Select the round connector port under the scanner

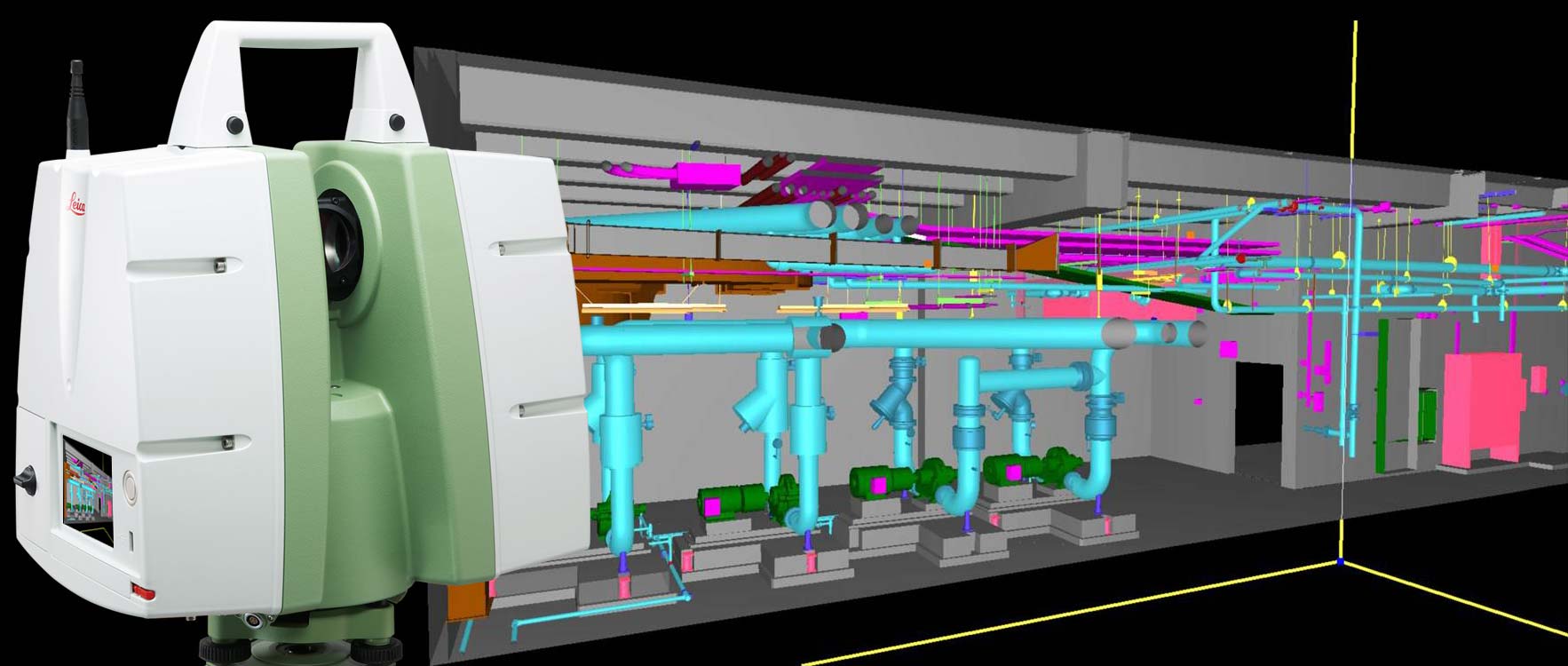[254, 621]
